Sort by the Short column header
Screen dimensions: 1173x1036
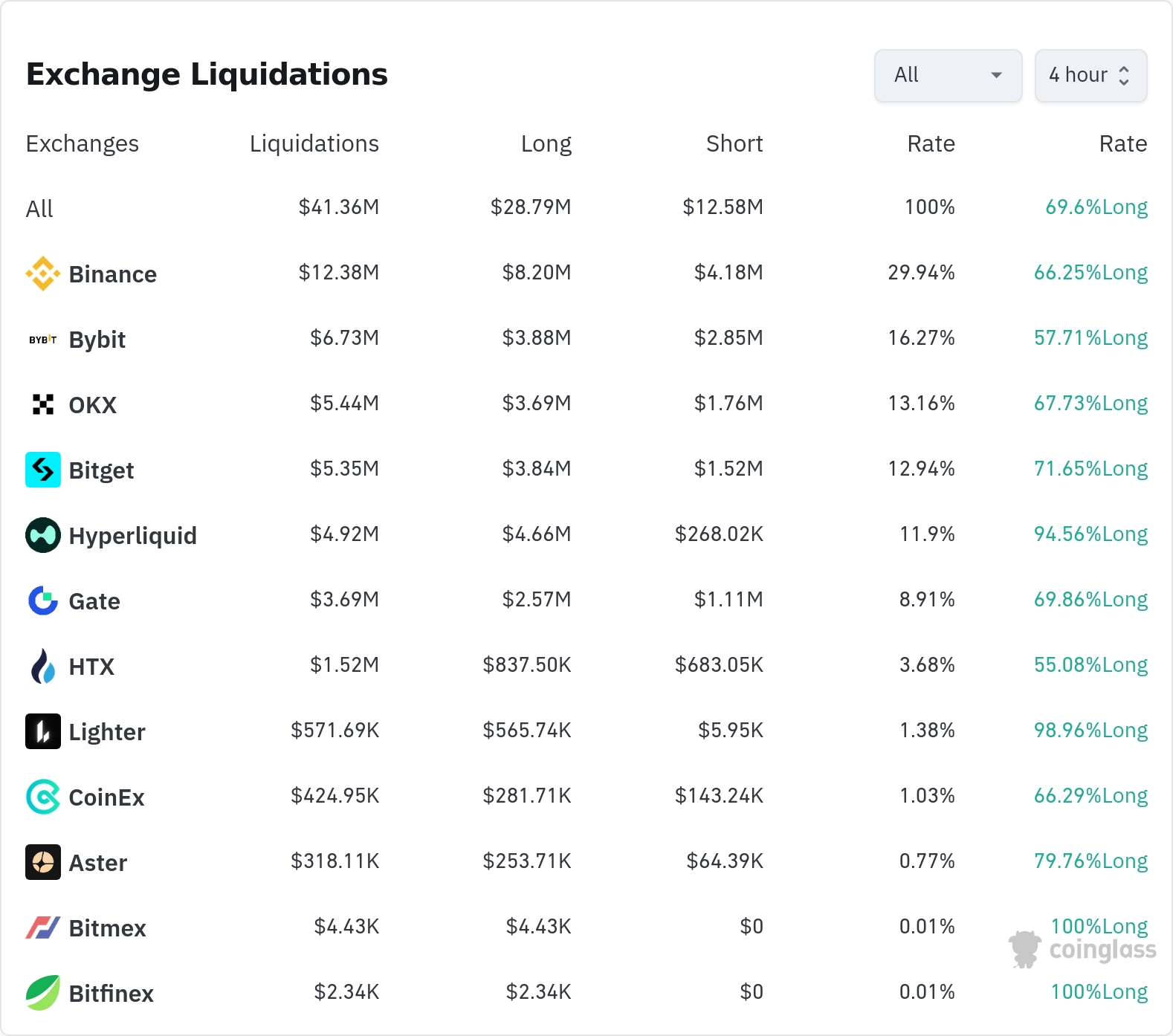click(x=734, y=143)
